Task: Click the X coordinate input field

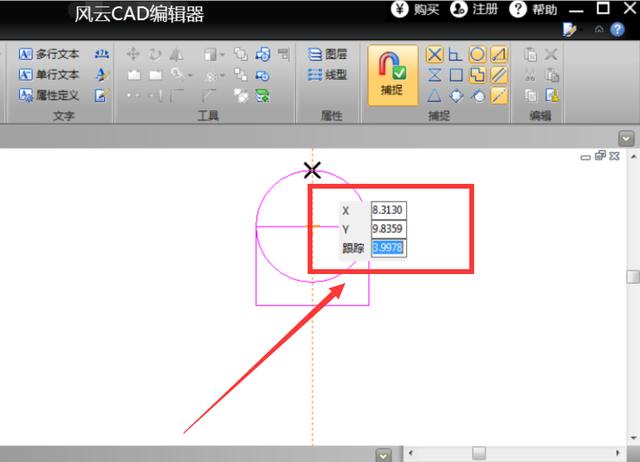Action: pos(388,211)
